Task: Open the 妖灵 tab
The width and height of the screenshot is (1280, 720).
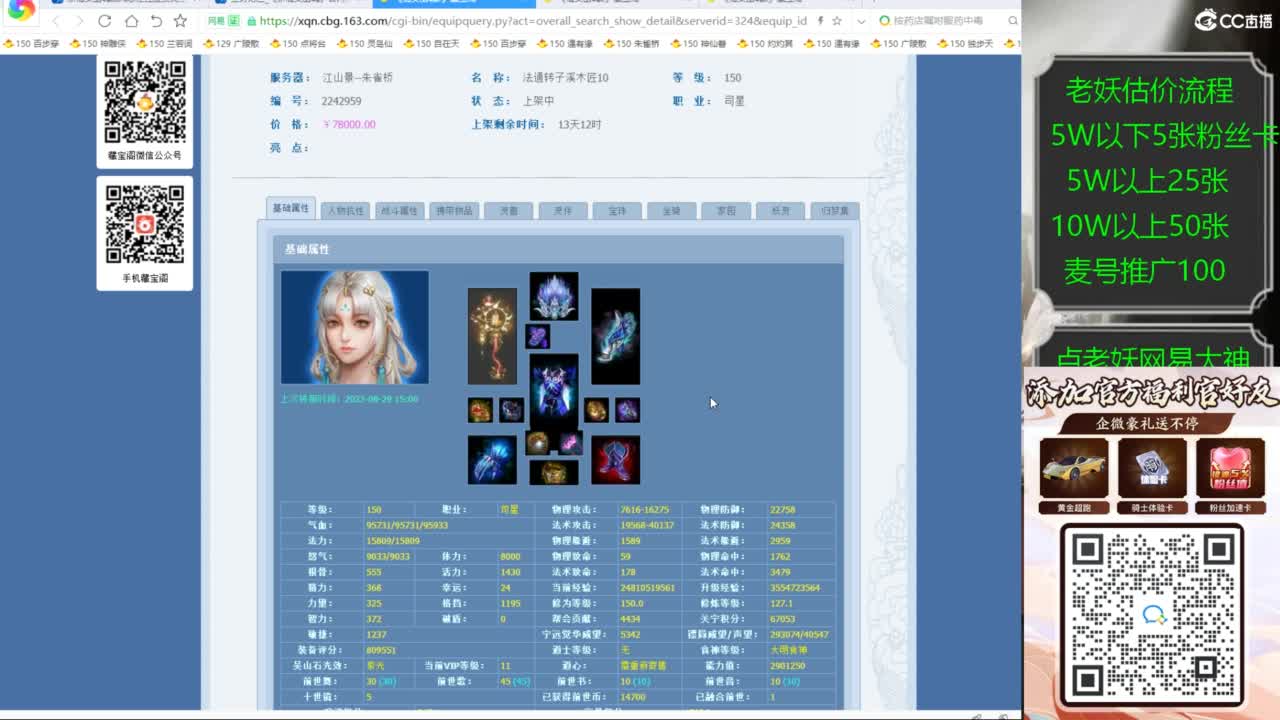Action: (x=779, y=211)
